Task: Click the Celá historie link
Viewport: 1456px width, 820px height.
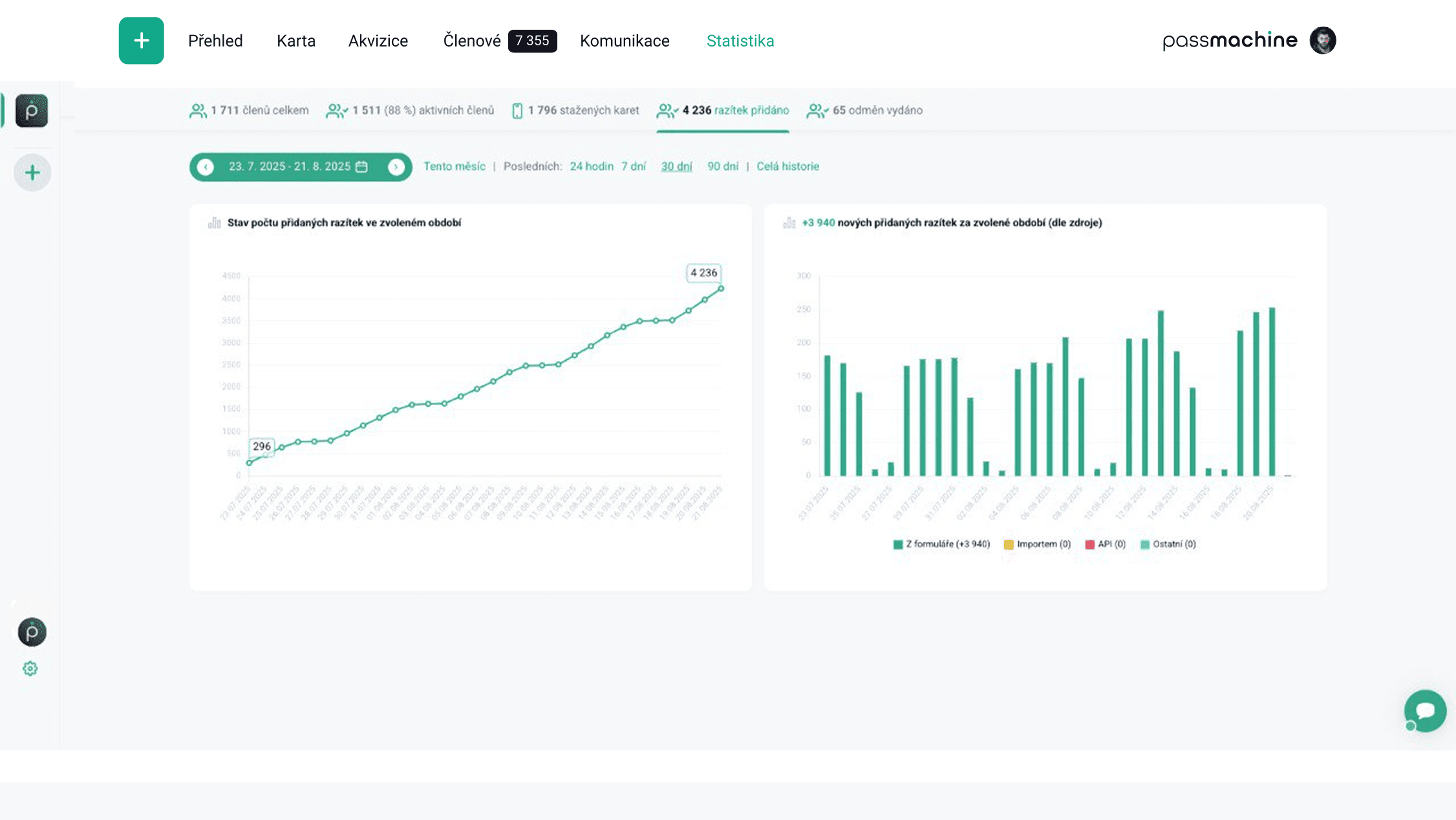Action: pos(787,166)
